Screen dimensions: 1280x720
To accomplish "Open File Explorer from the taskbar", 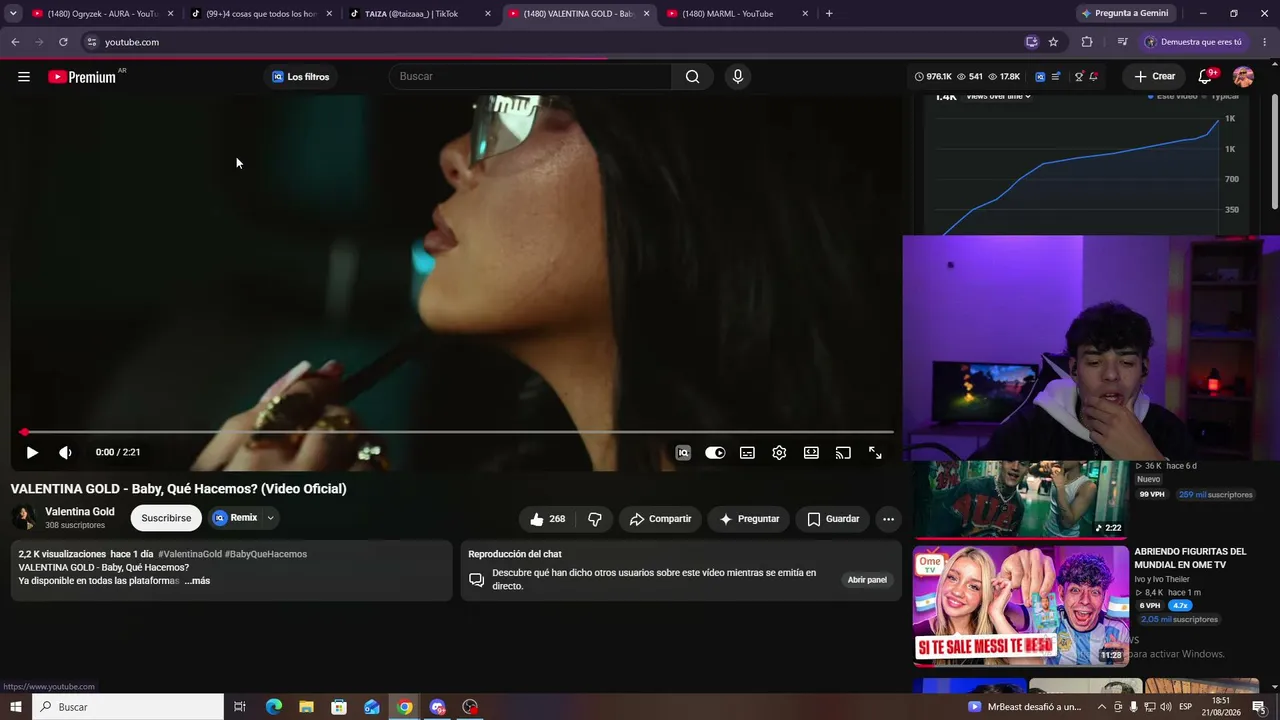I will click(306, 707).
